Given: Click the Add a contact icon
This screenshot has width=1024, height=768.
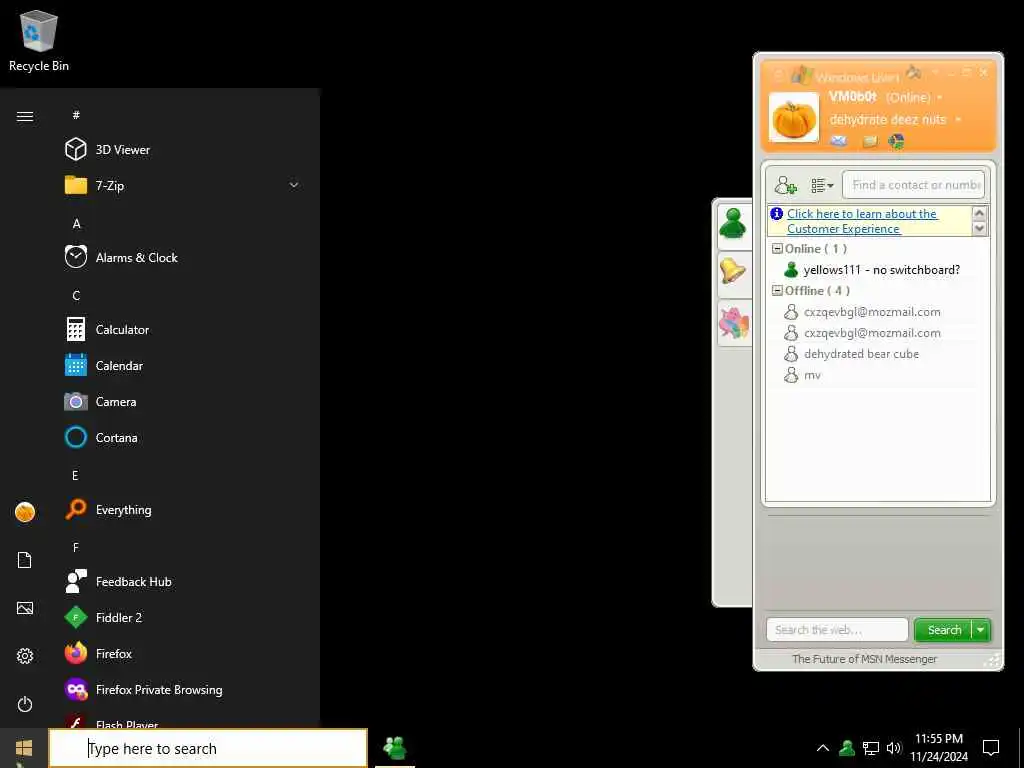Looking at the screenshot, I should 786,185.
